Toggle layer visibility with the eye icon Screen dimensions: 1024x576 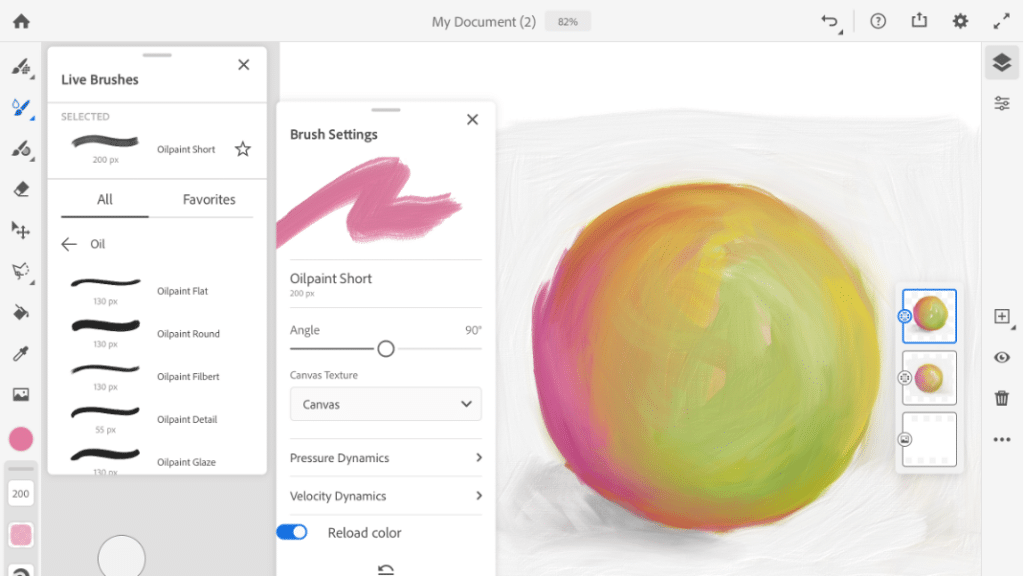pyautogui.click(x=1003, y=358)
